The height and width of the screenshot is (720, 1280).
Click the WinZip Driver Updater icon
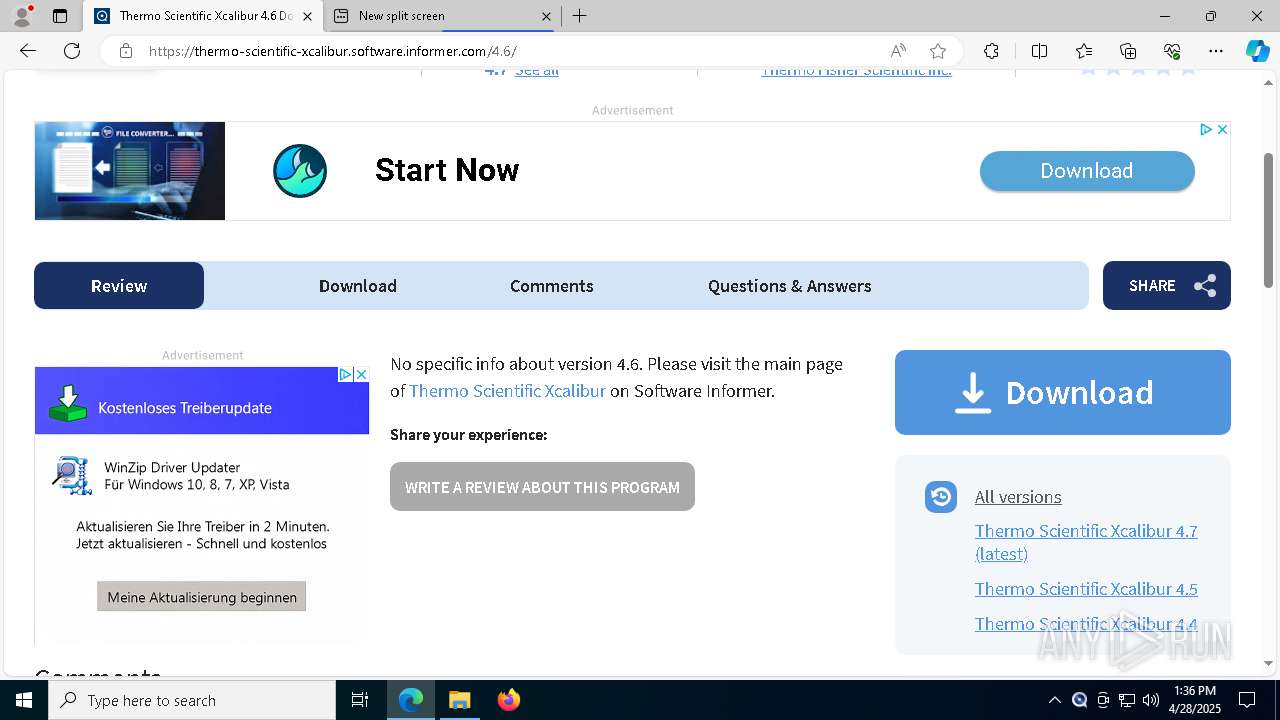click(71, 476)
